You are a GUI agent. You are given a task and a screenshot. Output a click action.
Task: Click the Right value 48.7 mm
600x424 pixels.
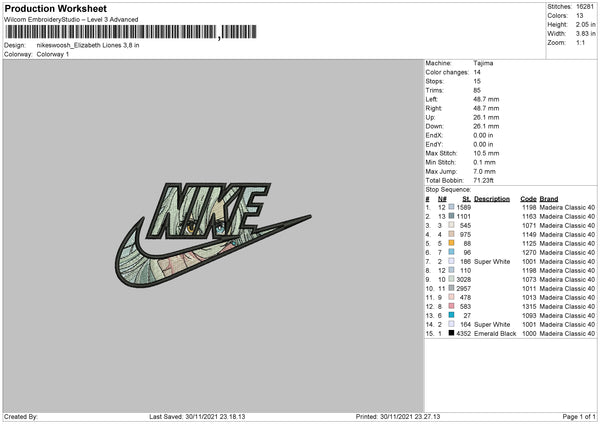point(486,108)
